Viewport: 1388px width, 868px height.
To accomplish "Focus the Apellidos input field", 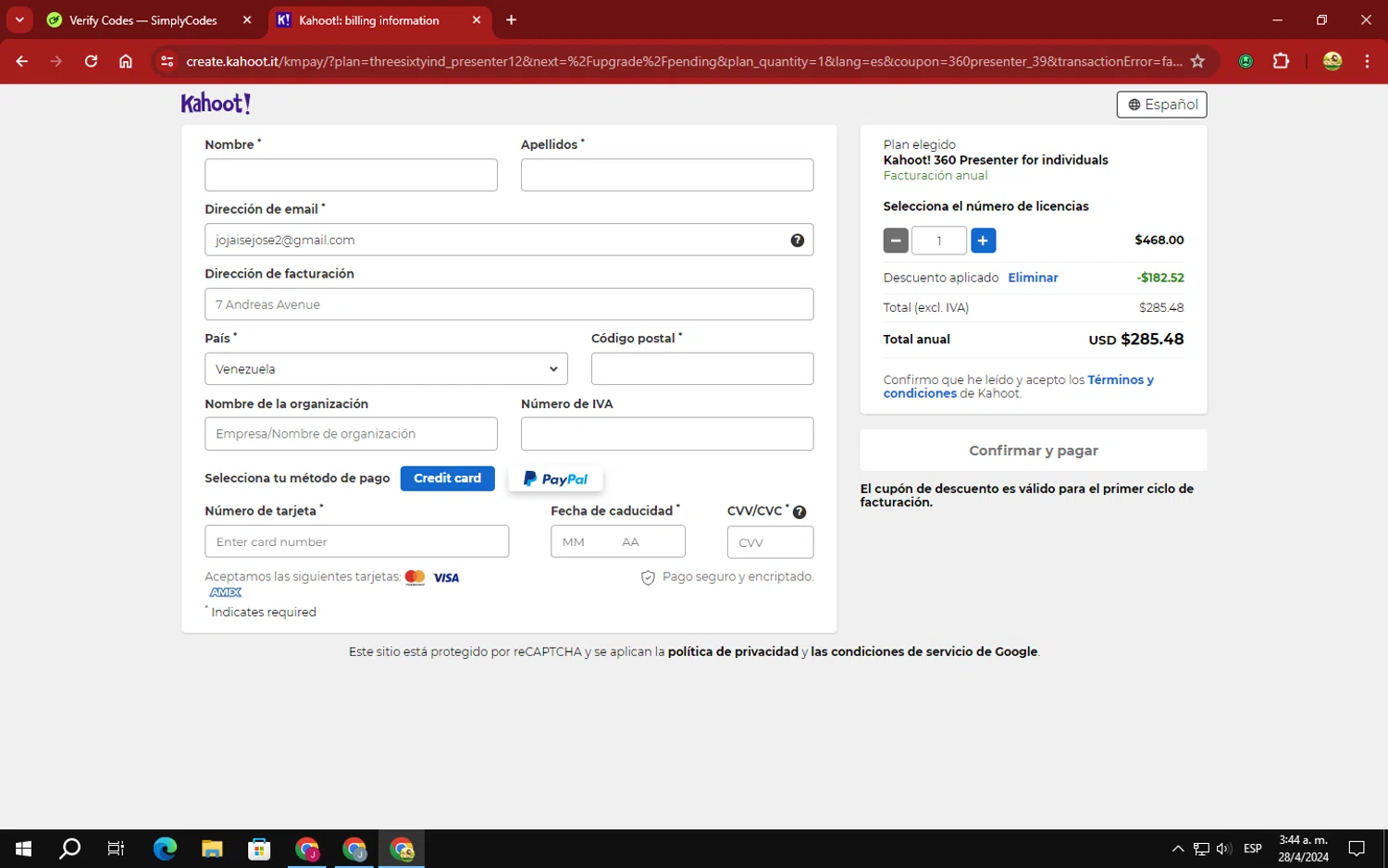I will coord(667,175).
